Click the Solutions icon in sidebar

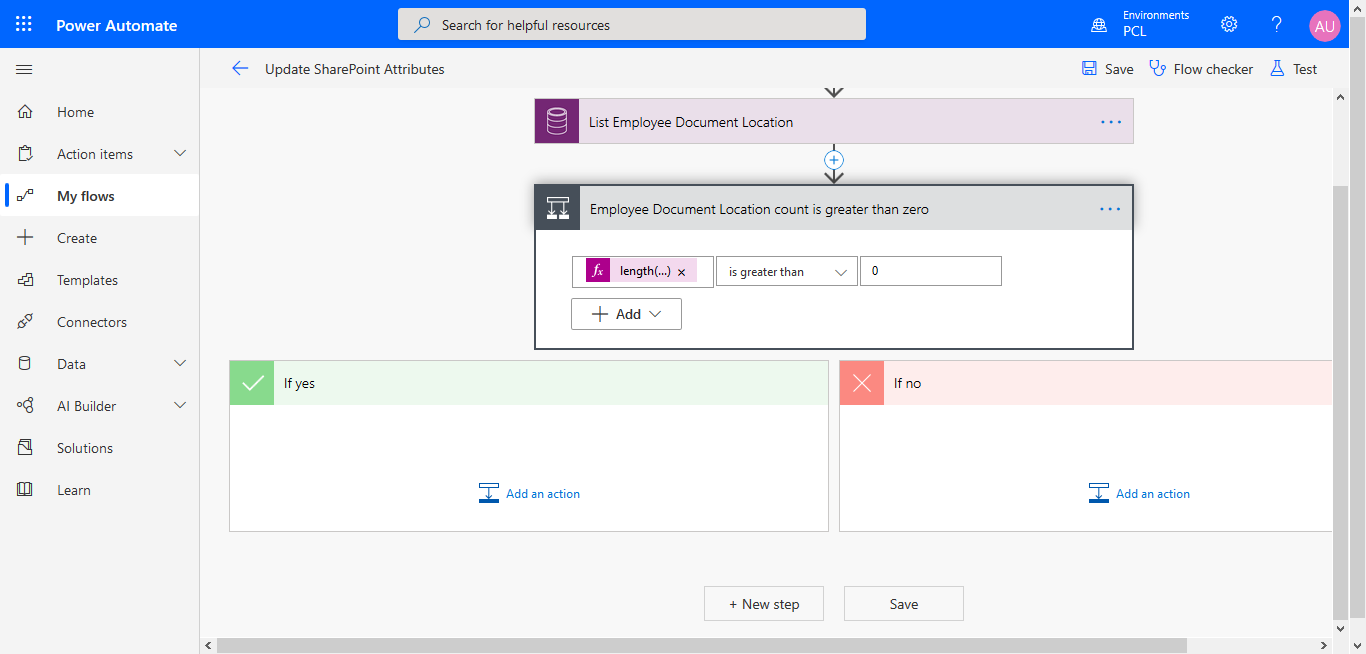coord(26,448)
